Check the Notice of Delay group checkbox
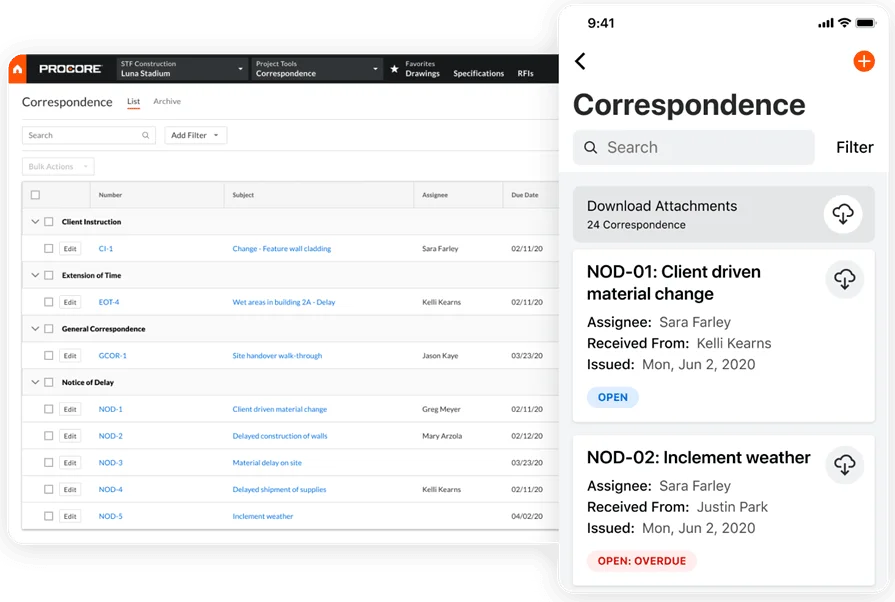The image size is (895, 602). (x=49, y=382)
